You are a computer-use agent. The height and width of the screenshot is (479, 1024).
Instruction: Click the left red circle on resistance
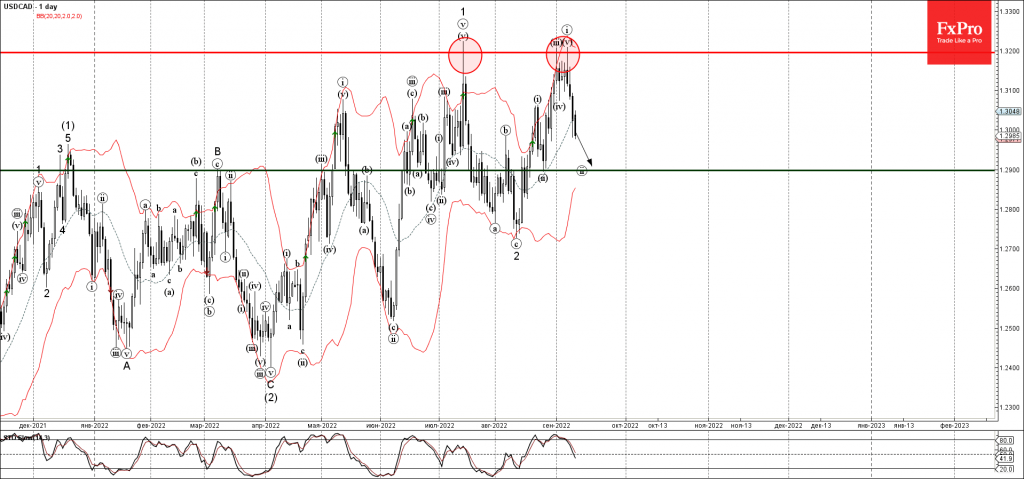464,54
